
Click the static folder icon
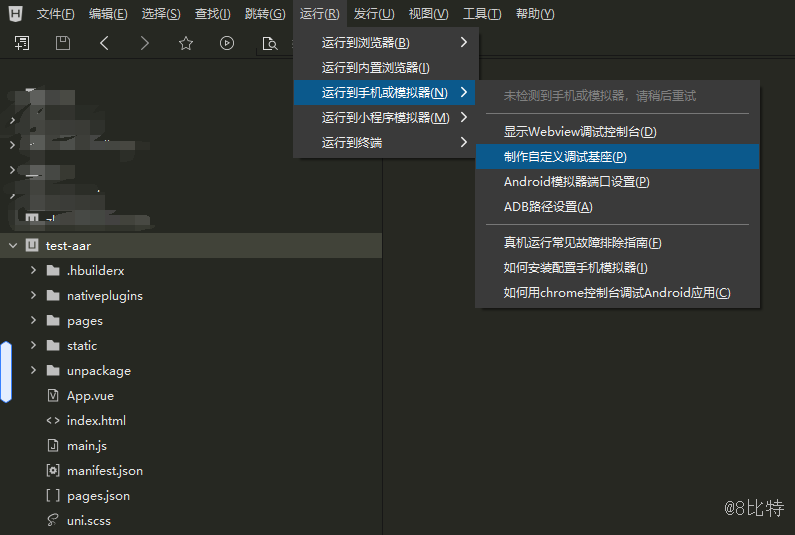[53, 345]
